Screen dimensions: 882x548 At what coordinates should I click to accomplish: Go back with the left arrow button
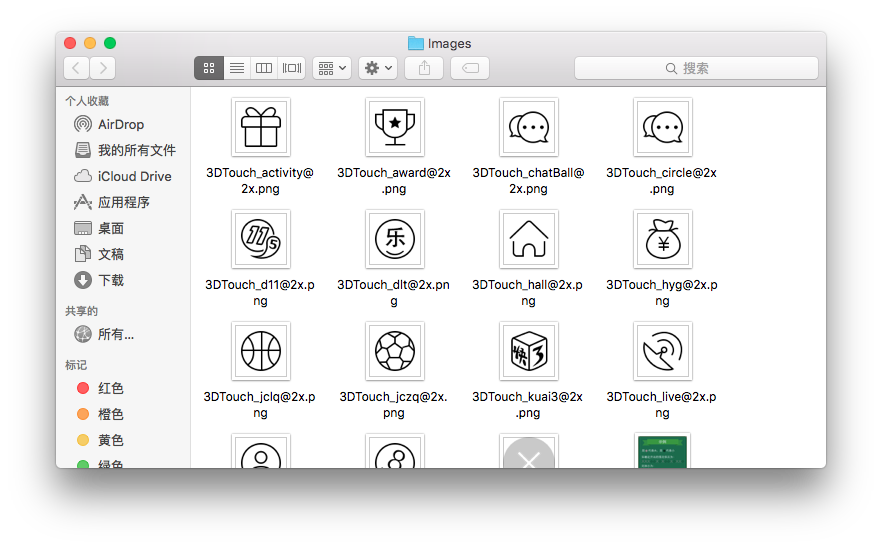(x=76, y=68)
